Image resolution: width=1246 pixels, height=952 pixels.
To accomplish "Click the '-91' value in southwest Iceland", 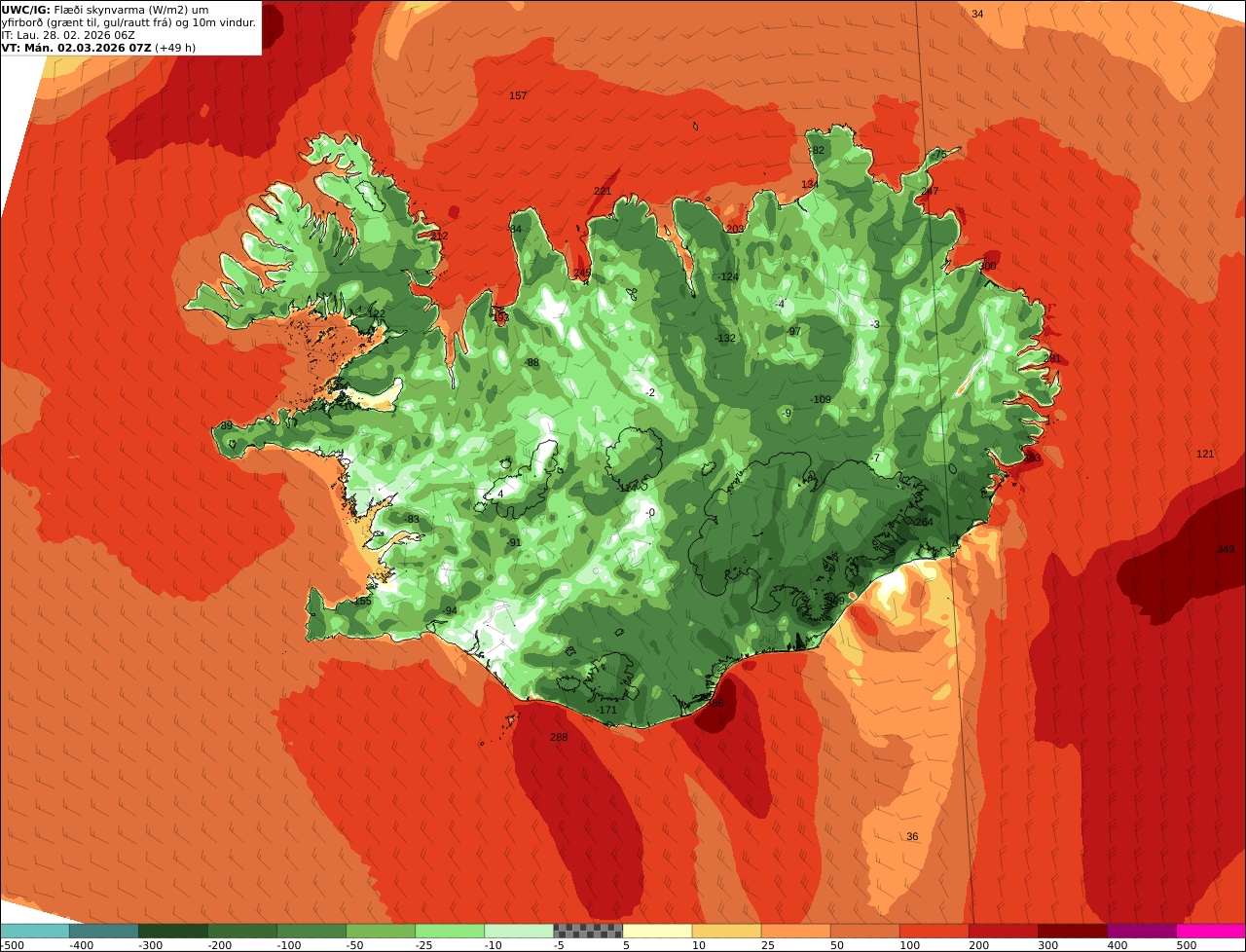I will coord(514,542).
